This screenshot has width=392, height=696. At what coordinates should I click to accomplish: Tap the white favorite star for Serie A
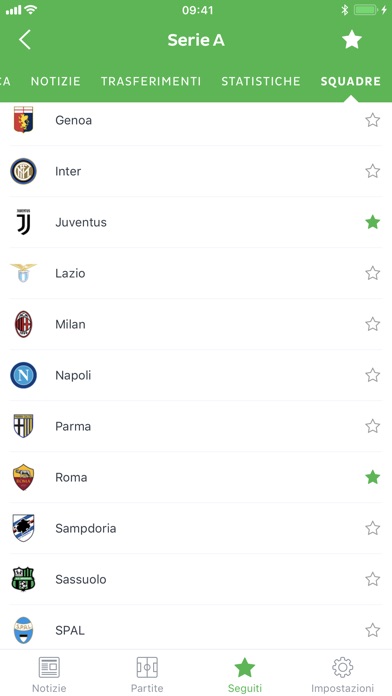352,40
